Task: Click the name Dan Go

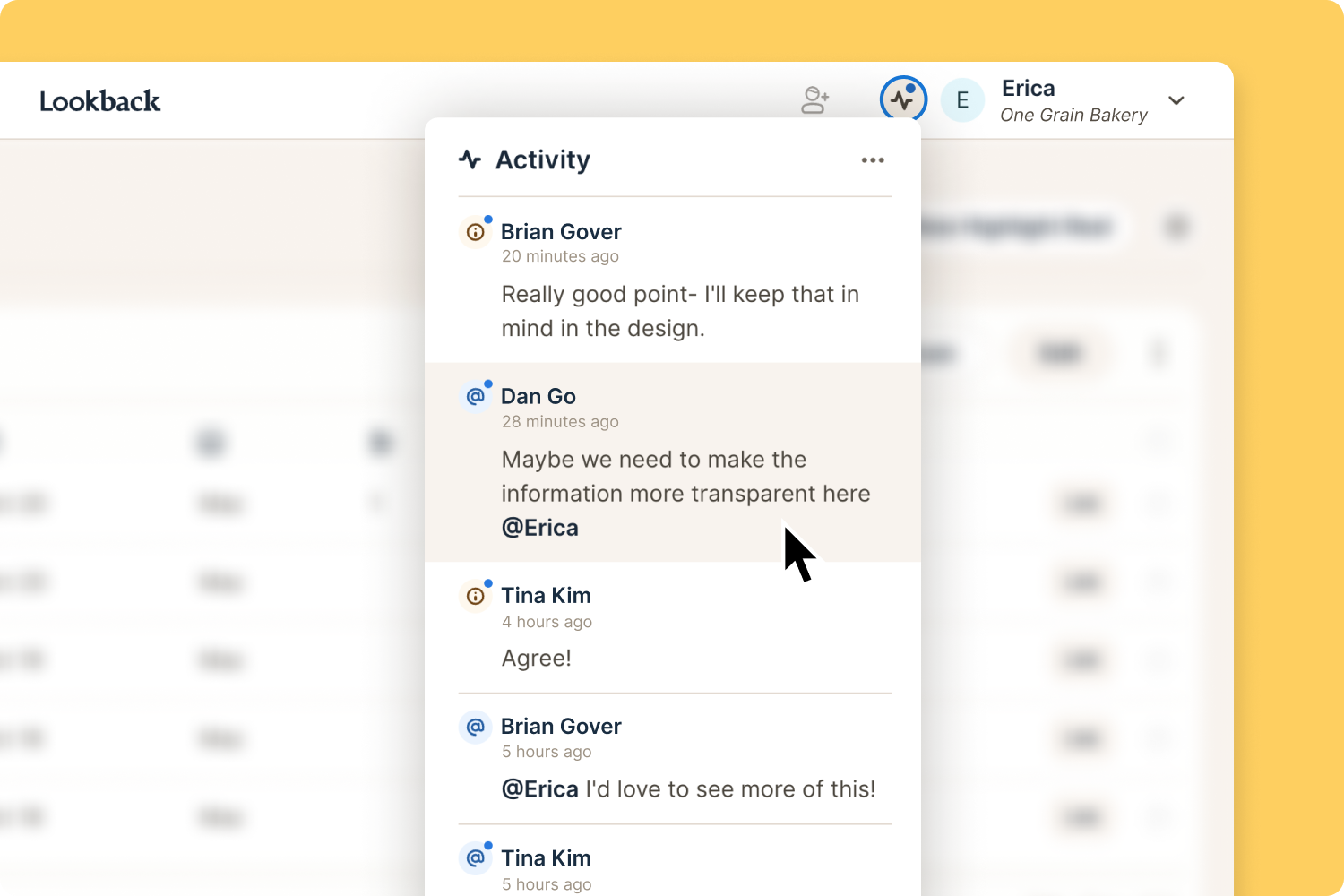Action: [538, 396]
